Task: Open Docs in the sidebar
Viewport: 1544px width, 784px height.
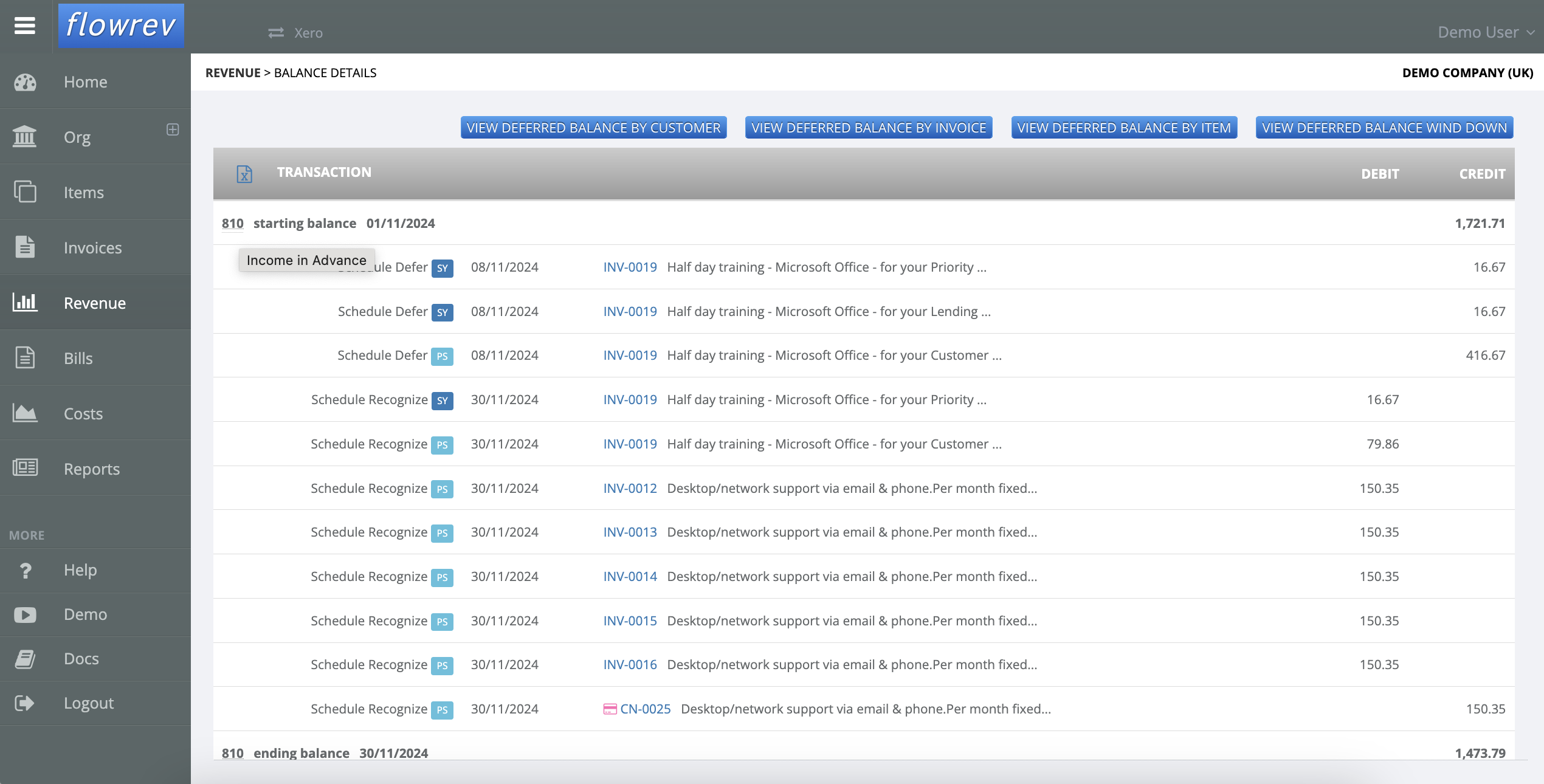Action: (x=81, y=659)
